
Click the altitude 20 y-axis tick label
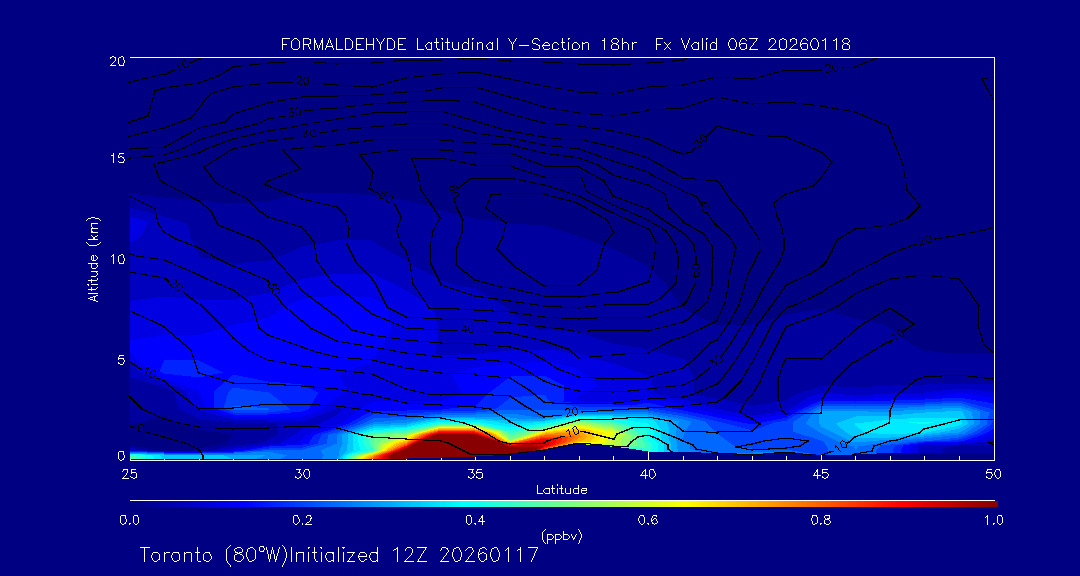click(115, 61)
